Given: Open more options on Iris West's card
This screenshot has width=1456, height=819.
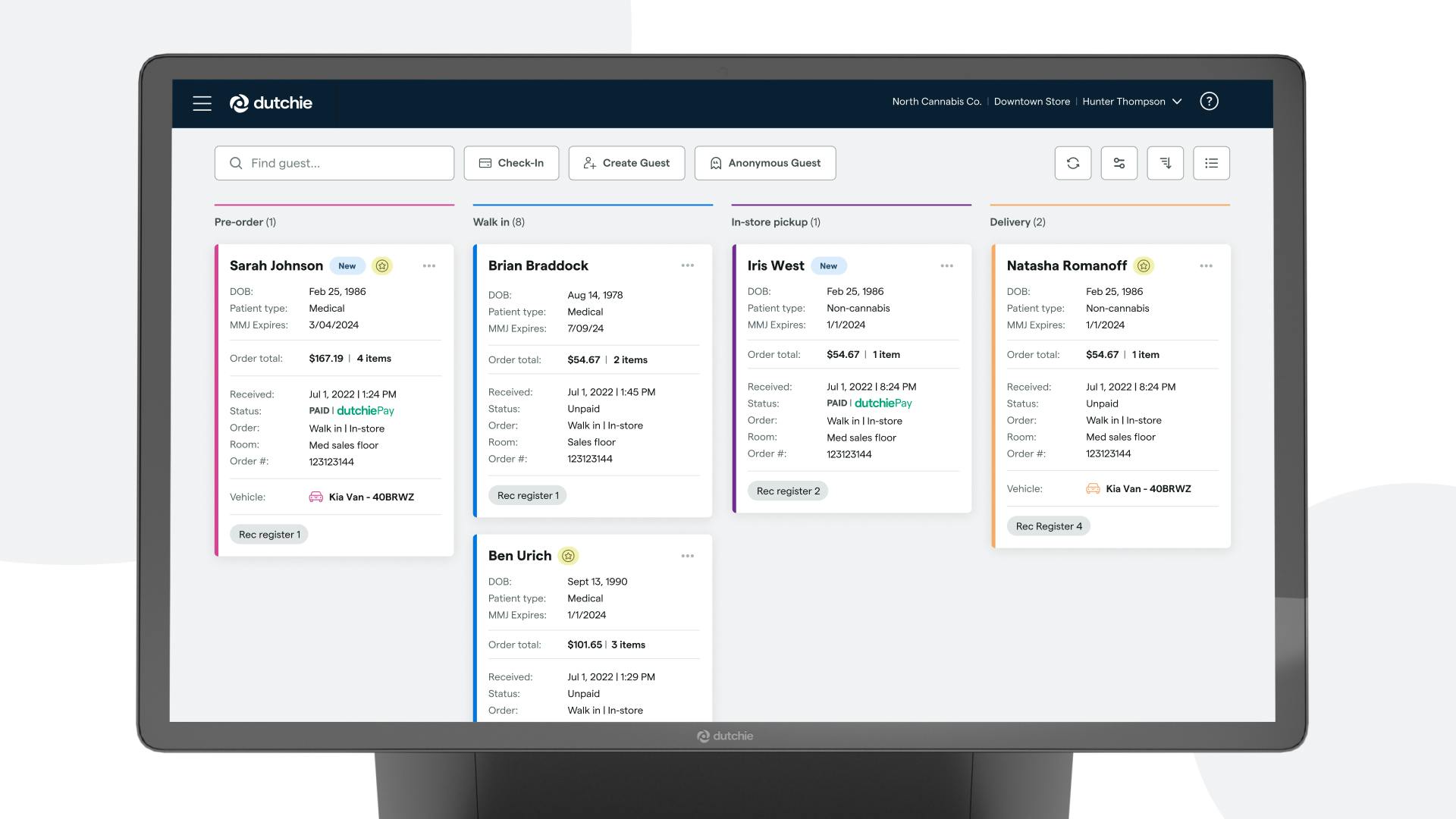Looking at the screenshot, I should coord(947,265).
